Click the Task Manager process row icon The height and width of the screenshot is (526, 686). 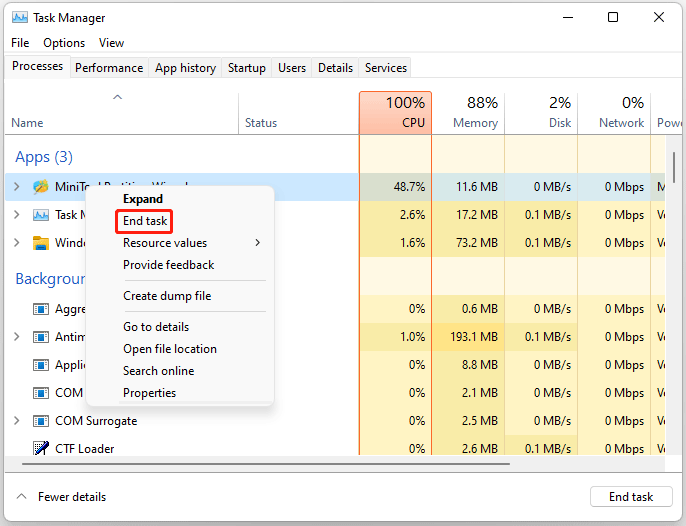click(41, 215)
